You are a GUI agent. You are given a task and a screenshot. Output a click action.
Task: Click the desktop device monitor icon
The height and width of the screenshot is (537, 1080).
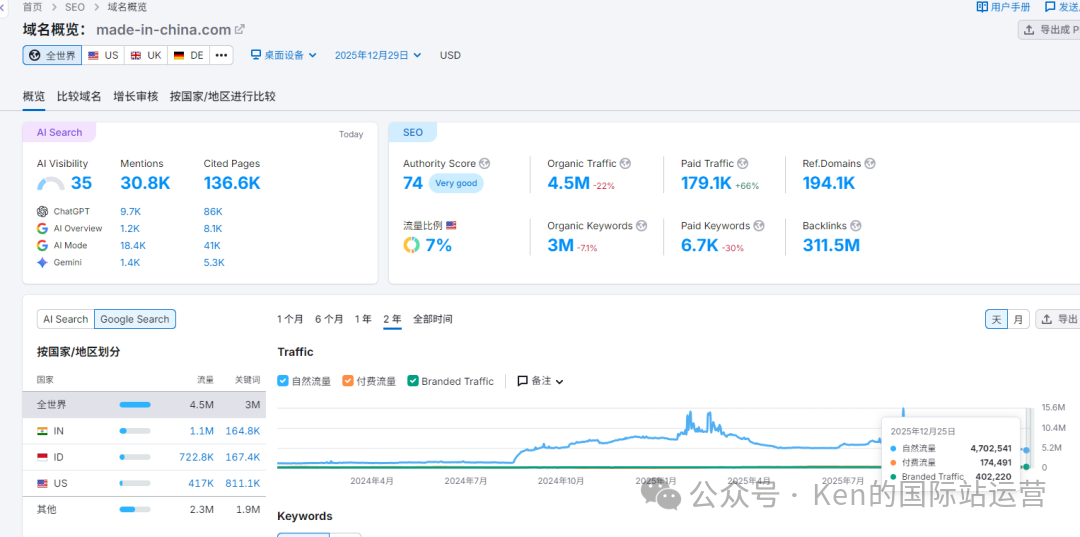pyautogui.click(x=256, y=55)
